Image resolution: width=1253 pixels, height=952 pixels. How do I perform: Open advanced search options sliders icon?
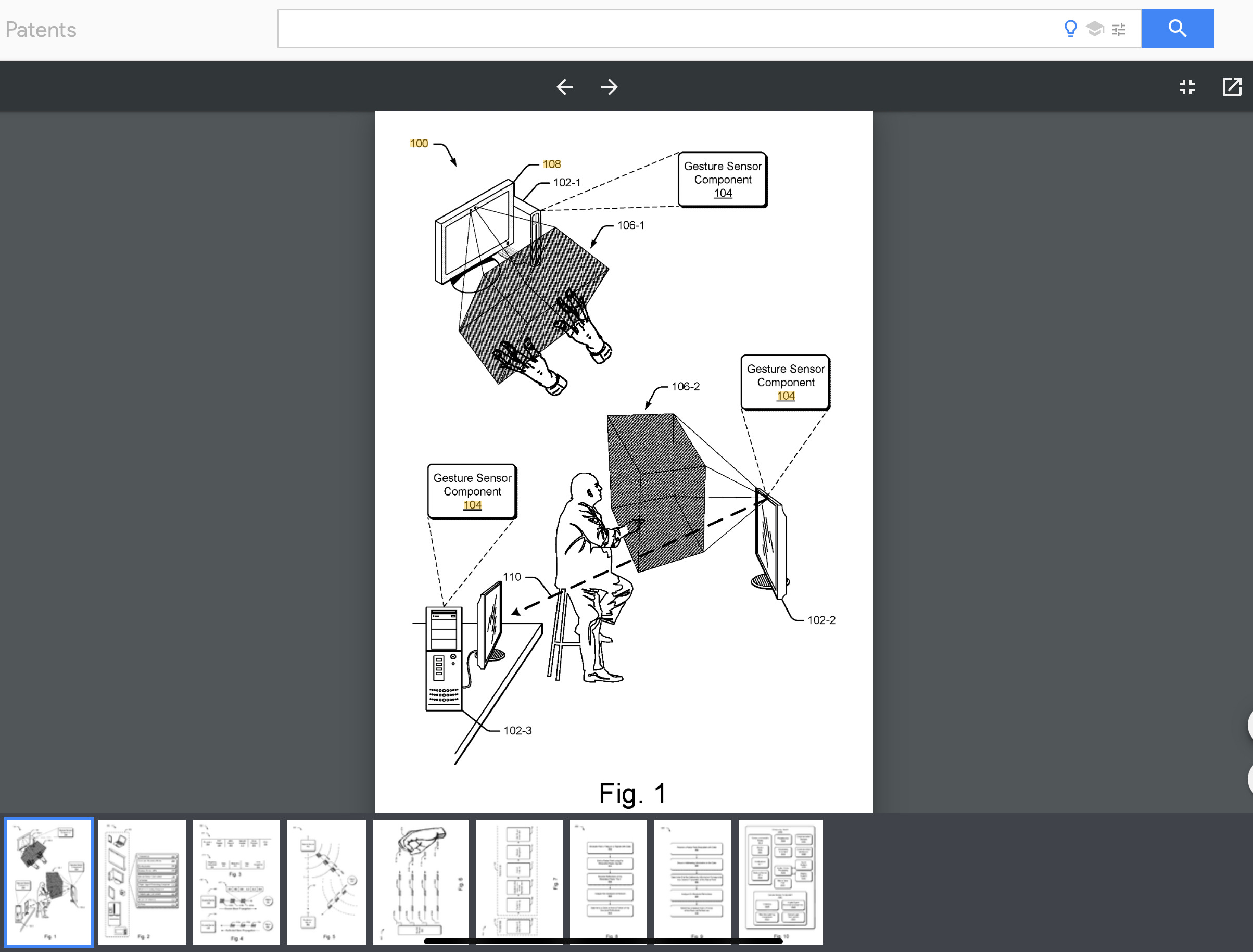coord(1118,30)
